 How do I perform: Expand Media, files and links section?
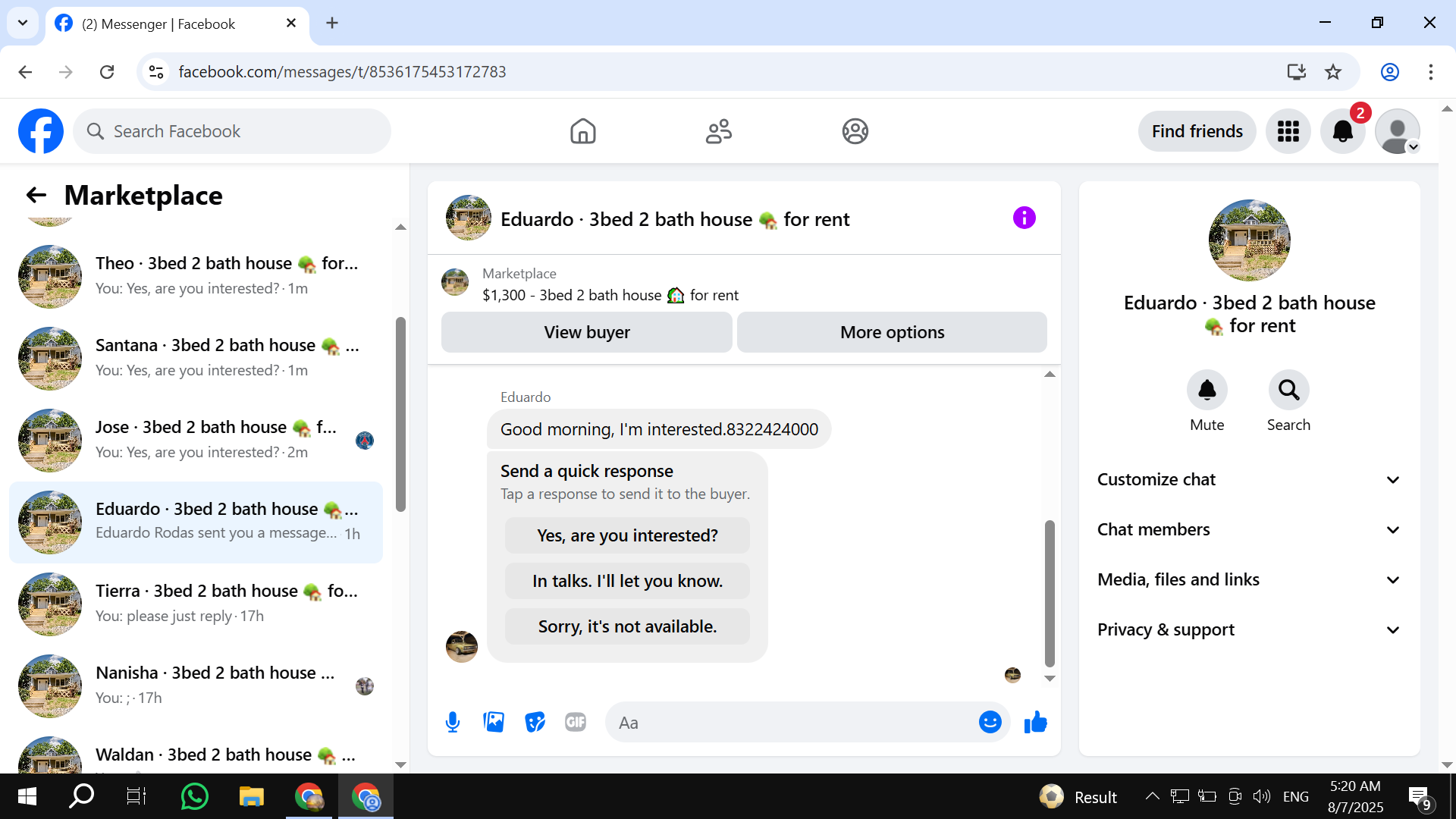click(x=1249, y=580)
